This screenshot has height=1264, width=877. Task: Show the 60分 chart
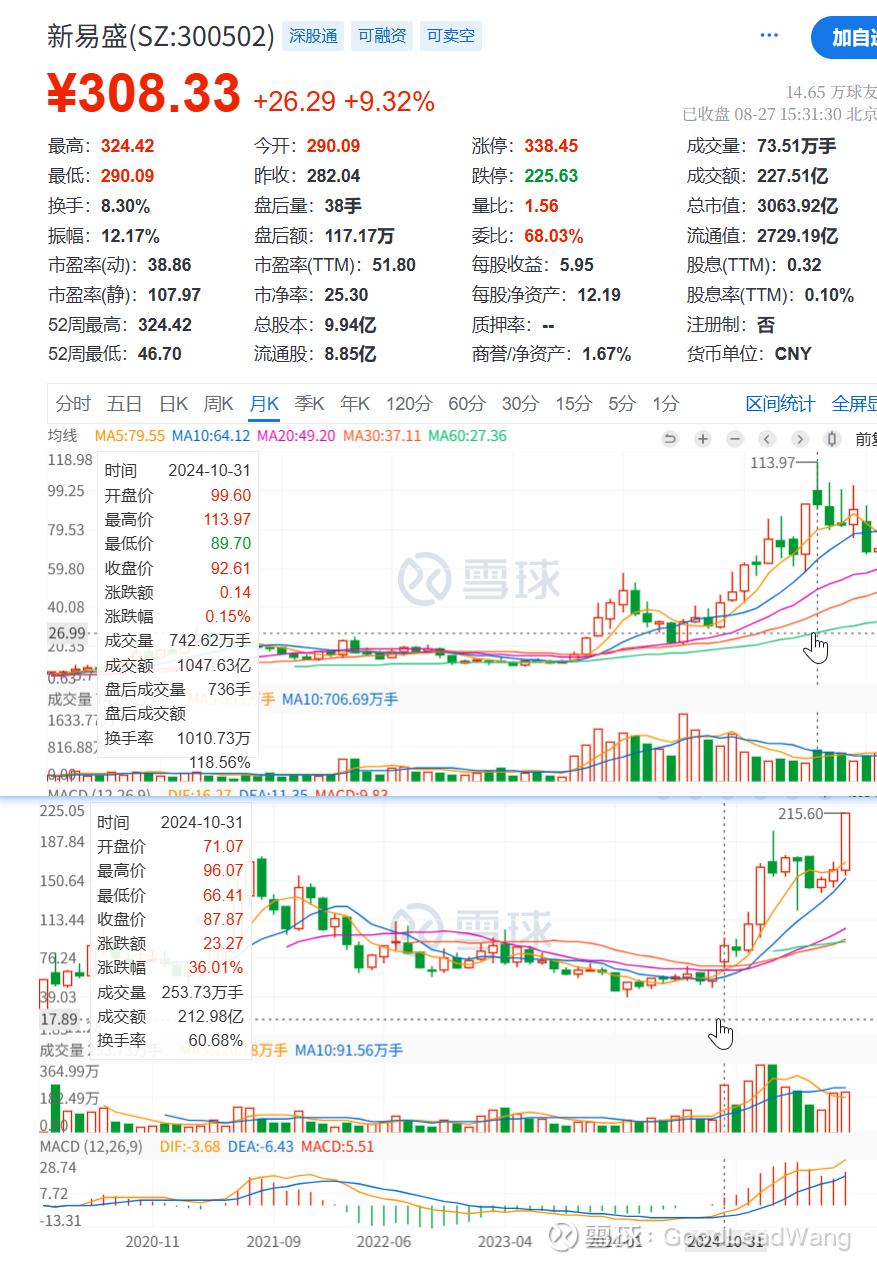466,404
